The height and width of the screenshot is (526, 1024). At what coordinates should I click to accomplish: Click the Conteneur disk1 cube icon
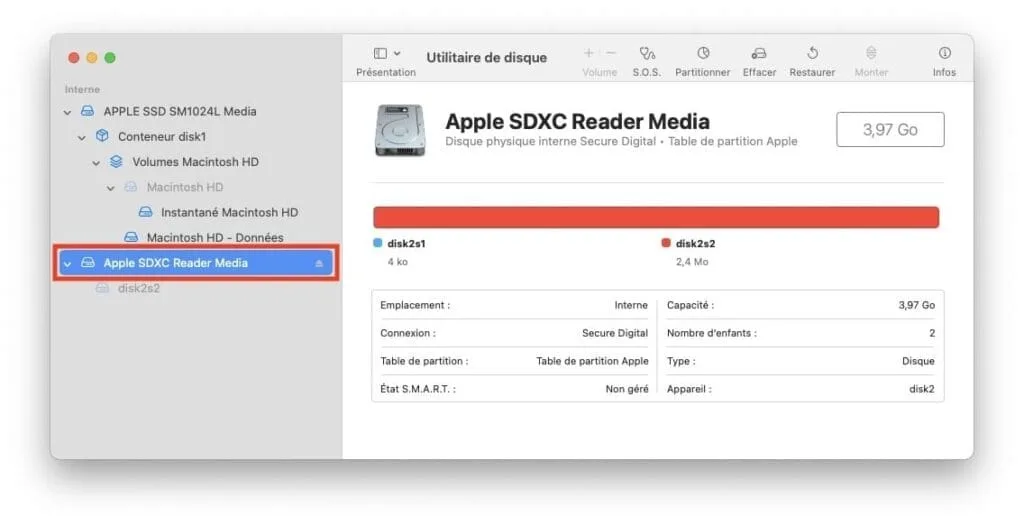coord(102,136)
